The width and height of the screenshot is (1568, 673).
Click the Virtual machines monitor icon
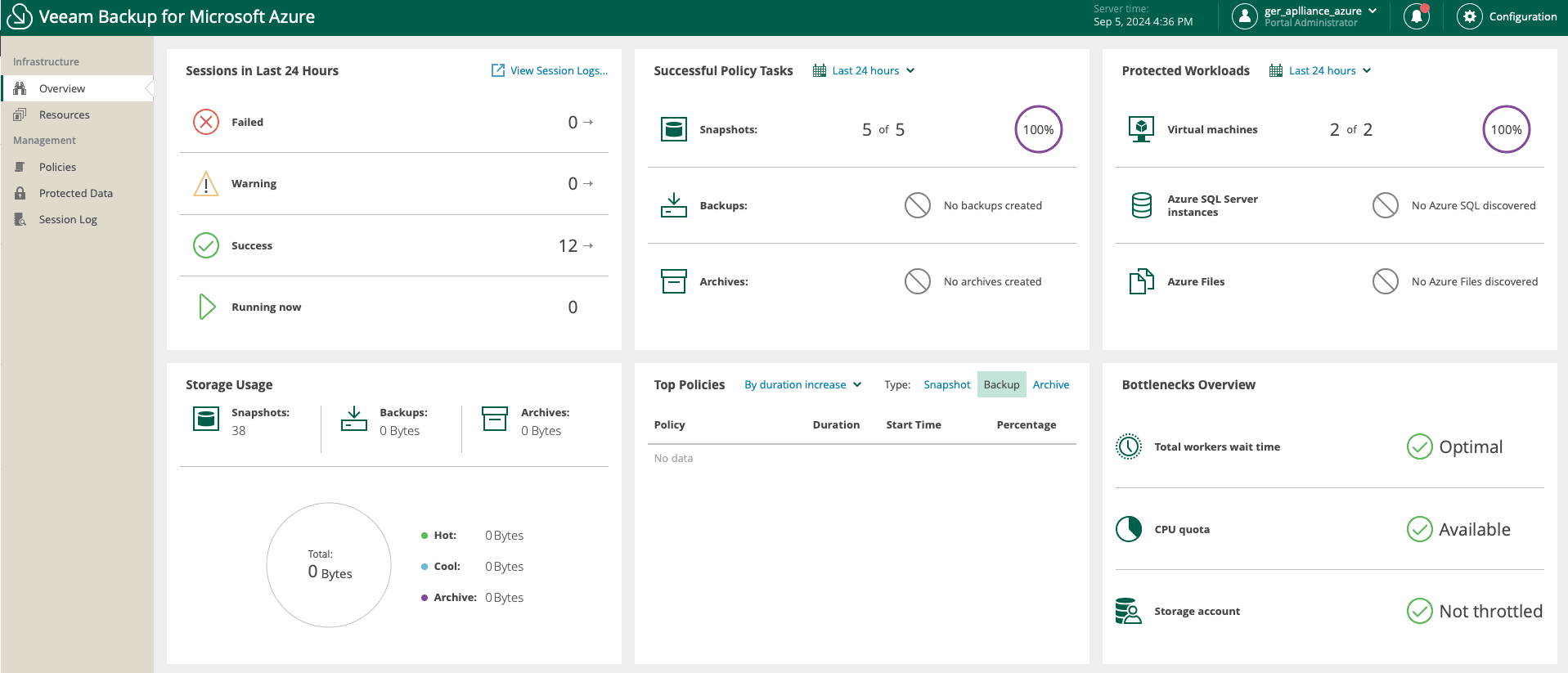[x=1141, y=129]
